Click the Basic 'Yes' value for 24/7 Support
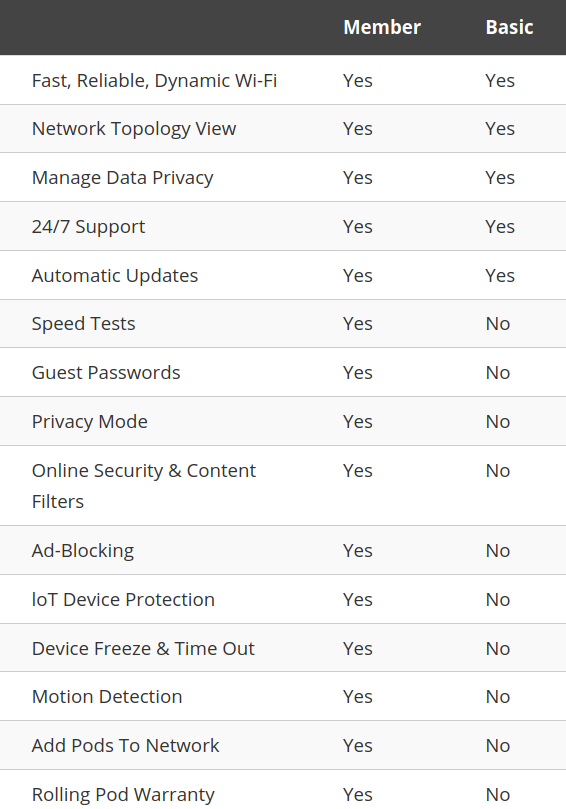This screenshot has width=566, height=809. 500,227
